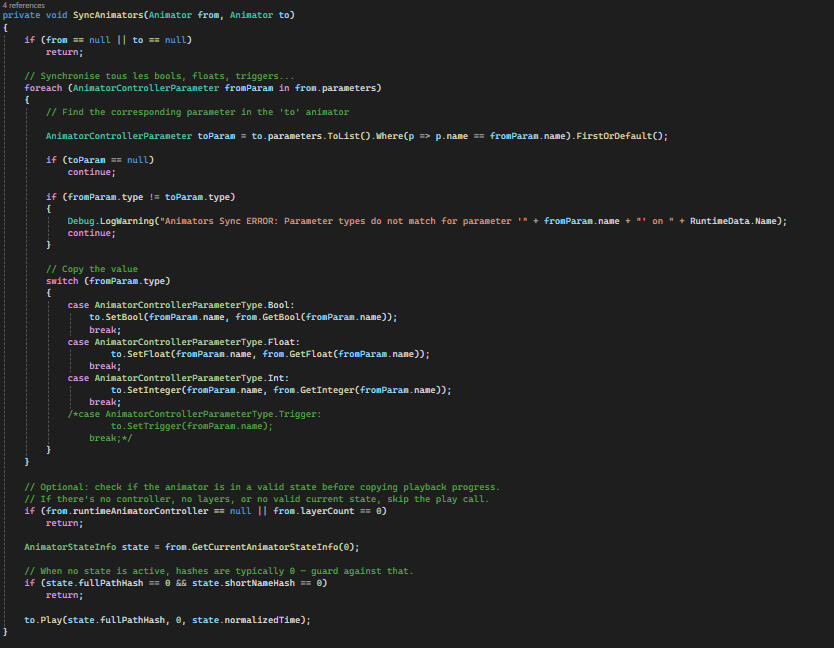The width and height of the screenshot is (834, 648).
Task: Click RuntimeData.Name at end of warning line
Action: (738, 220)
